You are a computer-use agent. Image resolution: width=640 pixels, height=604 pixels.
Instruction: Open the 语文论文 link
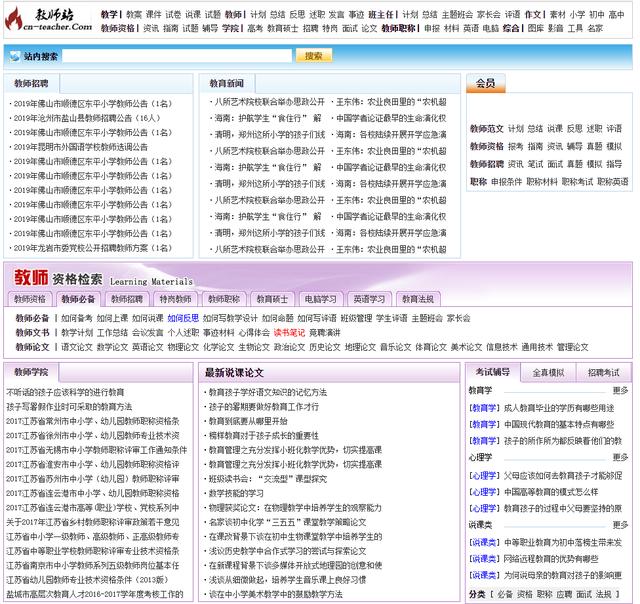click(77, 347)
